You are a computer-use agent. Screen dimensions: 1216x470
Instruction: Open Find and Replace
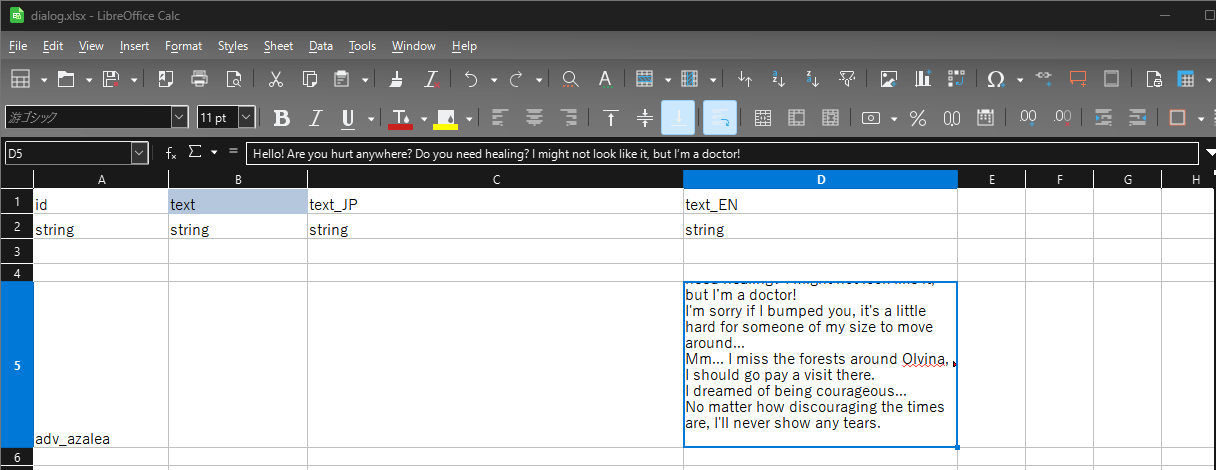pos(570,79)
